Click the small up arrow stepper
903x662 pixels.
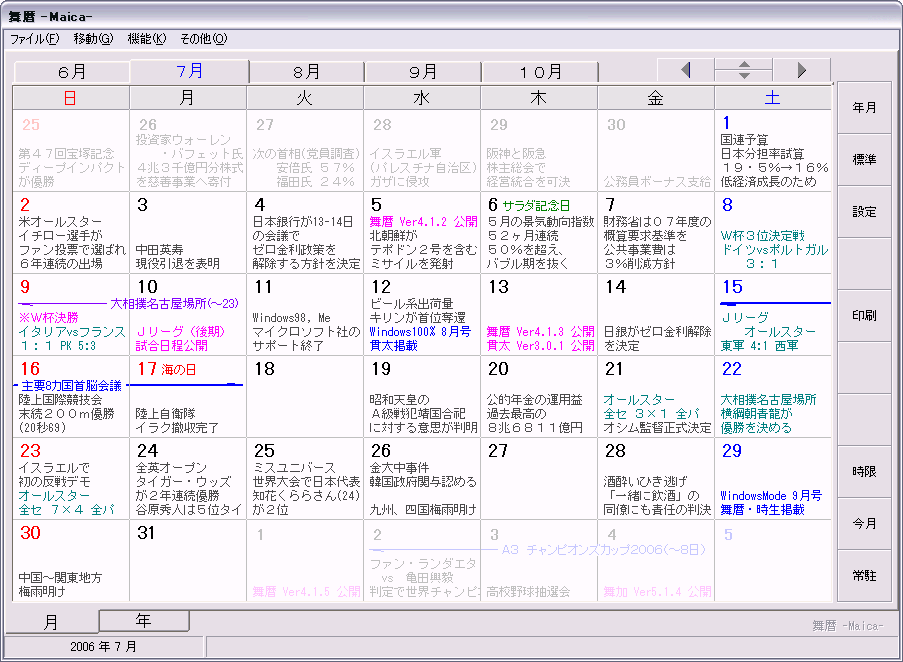coord(743,65)
